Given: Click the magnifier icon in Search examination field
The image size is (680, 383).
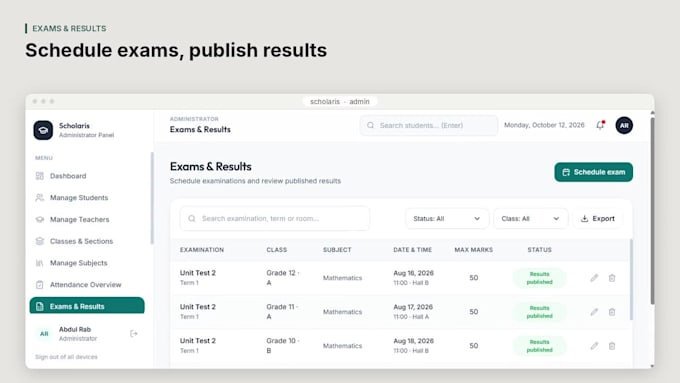Looking at the screenshot, I should pyautogui.click(x=192, y=218).
